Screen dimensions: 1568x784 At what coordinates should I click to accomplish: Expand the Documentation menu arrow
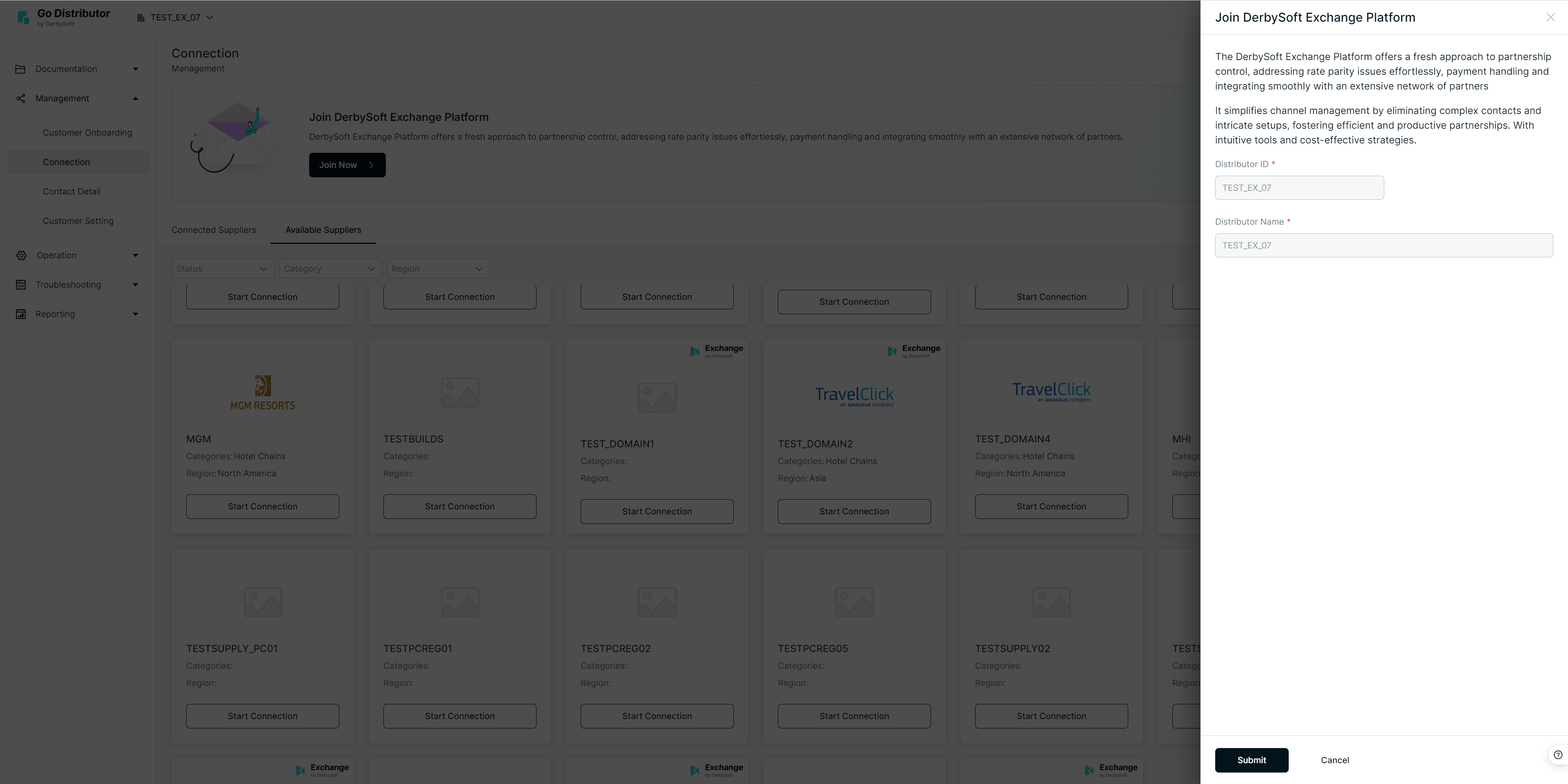point(135,69)
